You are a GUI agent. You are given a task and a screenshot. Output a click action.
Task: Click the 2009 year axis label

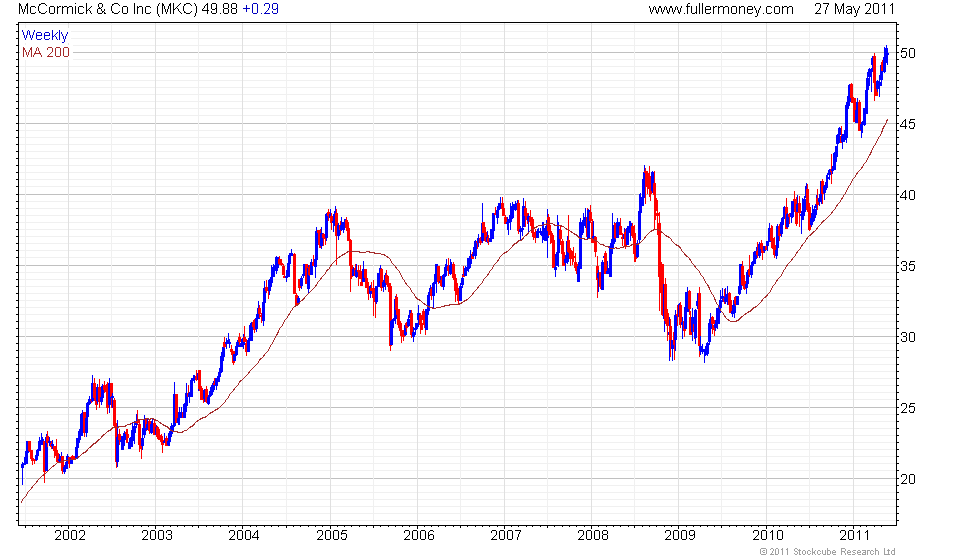tap(679, 536)
